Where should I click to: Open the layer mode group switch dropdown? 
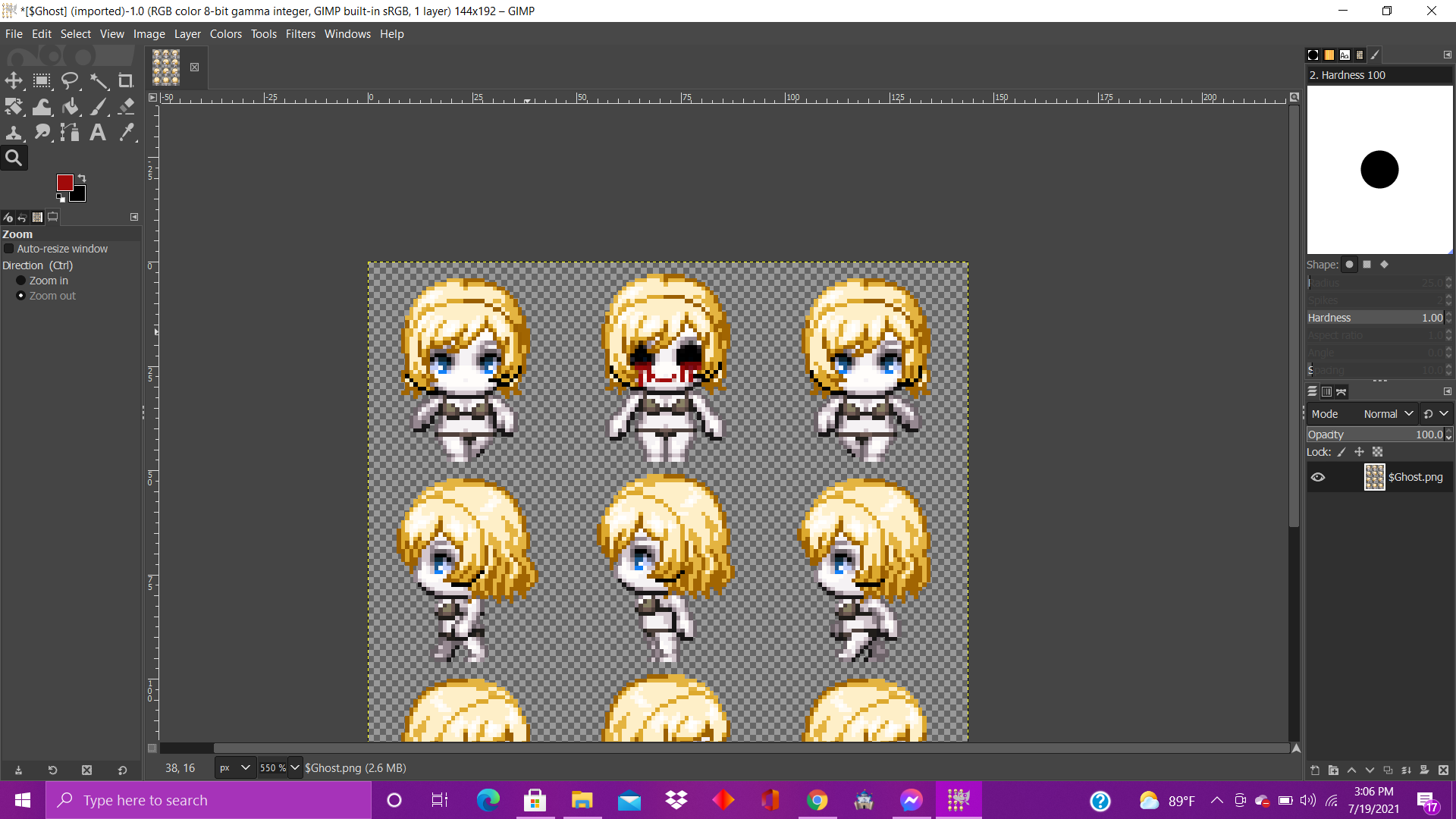coord(1436,414)
